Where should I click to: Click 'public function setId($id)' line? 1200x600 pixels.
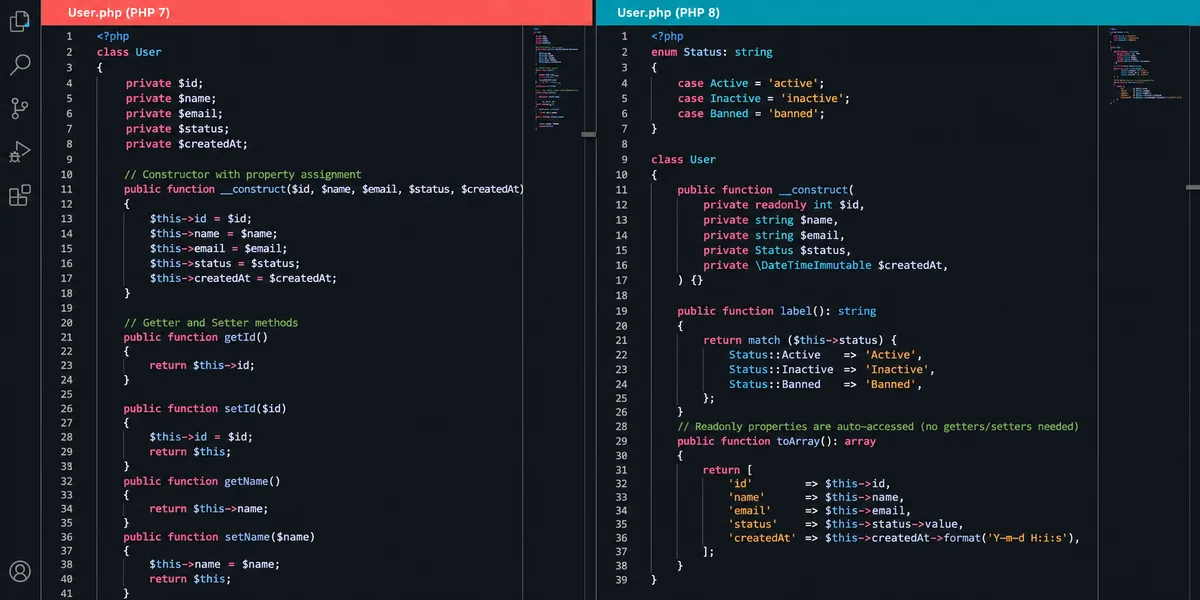coord(205,408)
